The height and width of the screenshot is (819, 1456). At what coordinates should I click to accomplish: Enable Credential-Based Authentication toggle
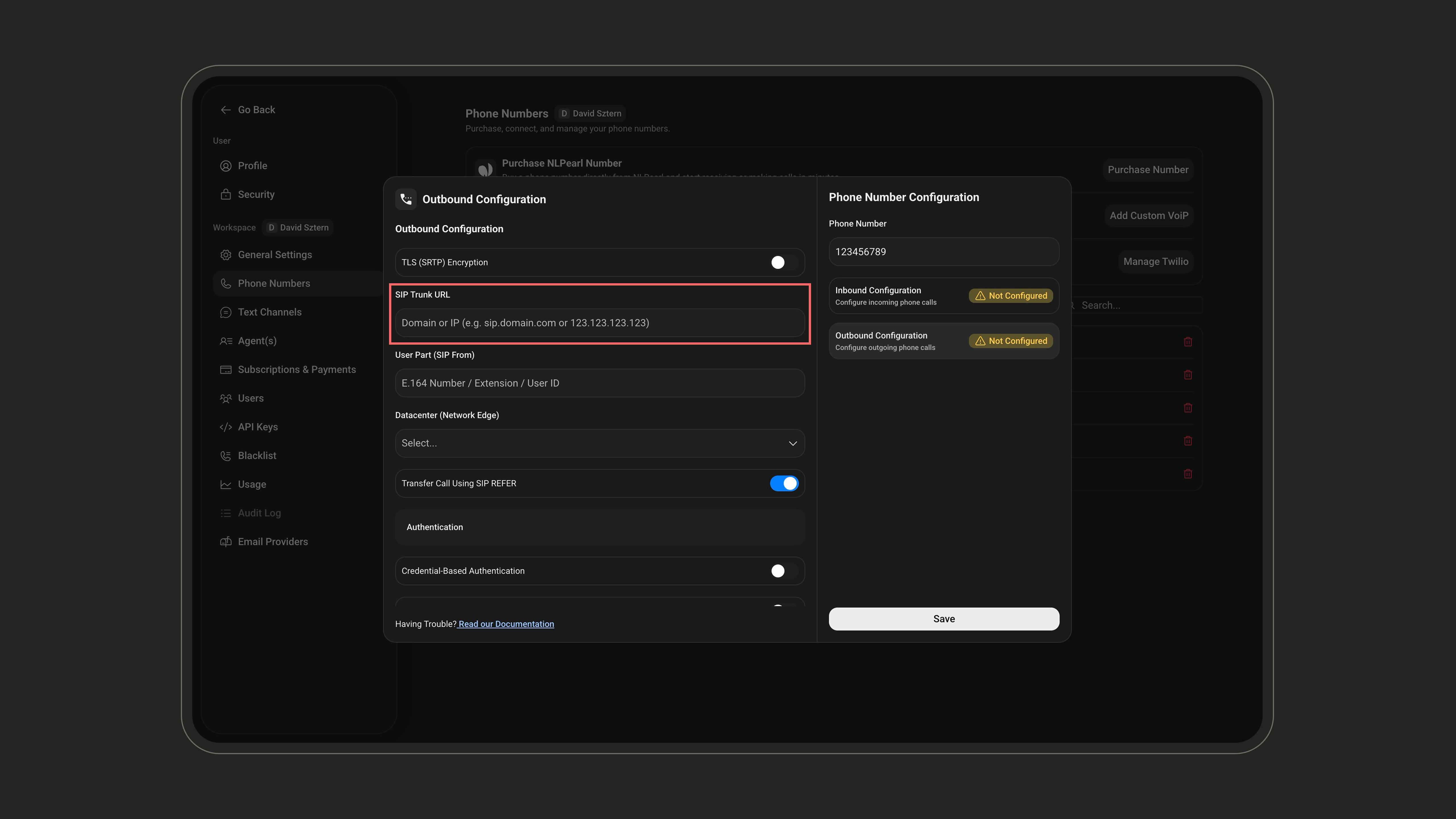point(783,571)
